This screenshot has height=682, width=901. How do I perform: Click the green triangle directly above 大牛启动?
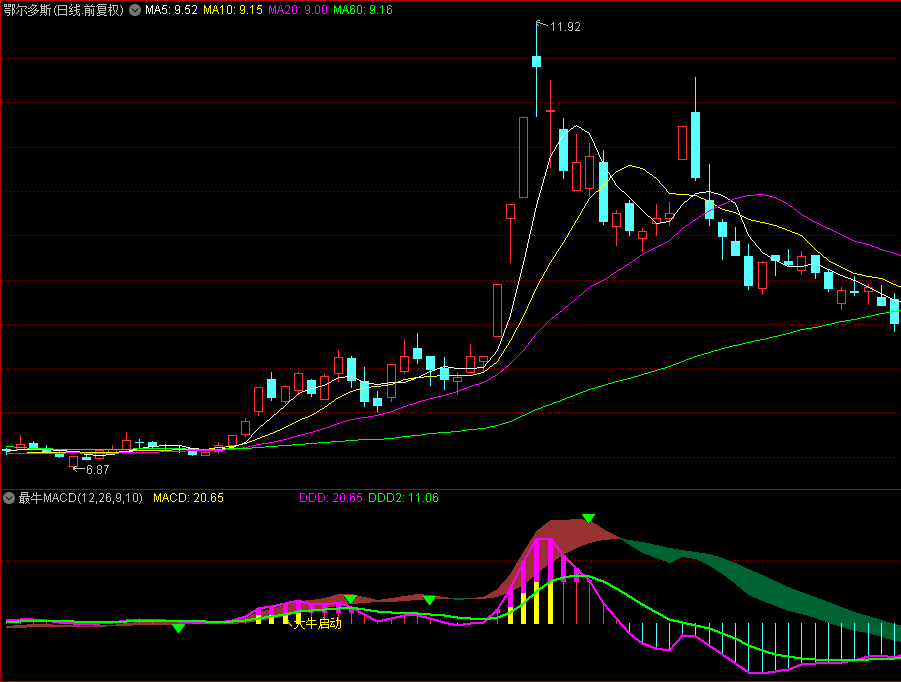tap(350, 599)
